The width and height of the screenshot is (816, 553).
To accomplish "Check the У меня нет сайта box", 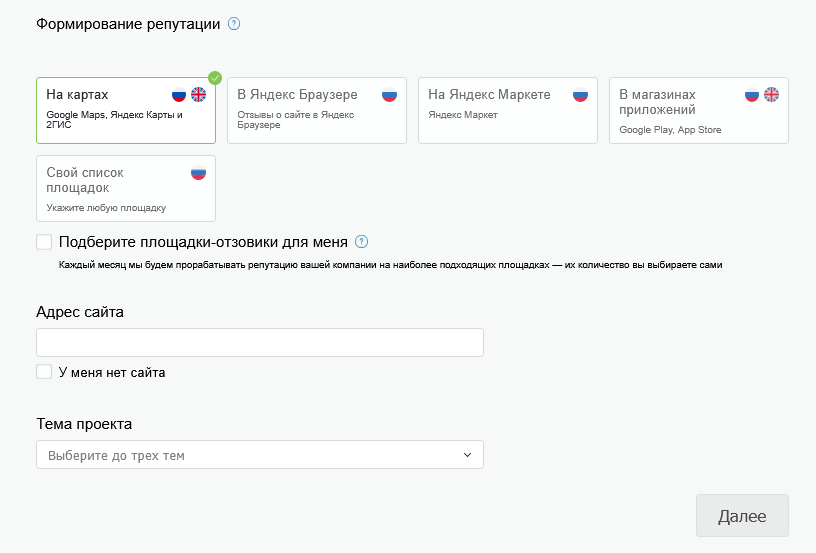I will (44, 372).
